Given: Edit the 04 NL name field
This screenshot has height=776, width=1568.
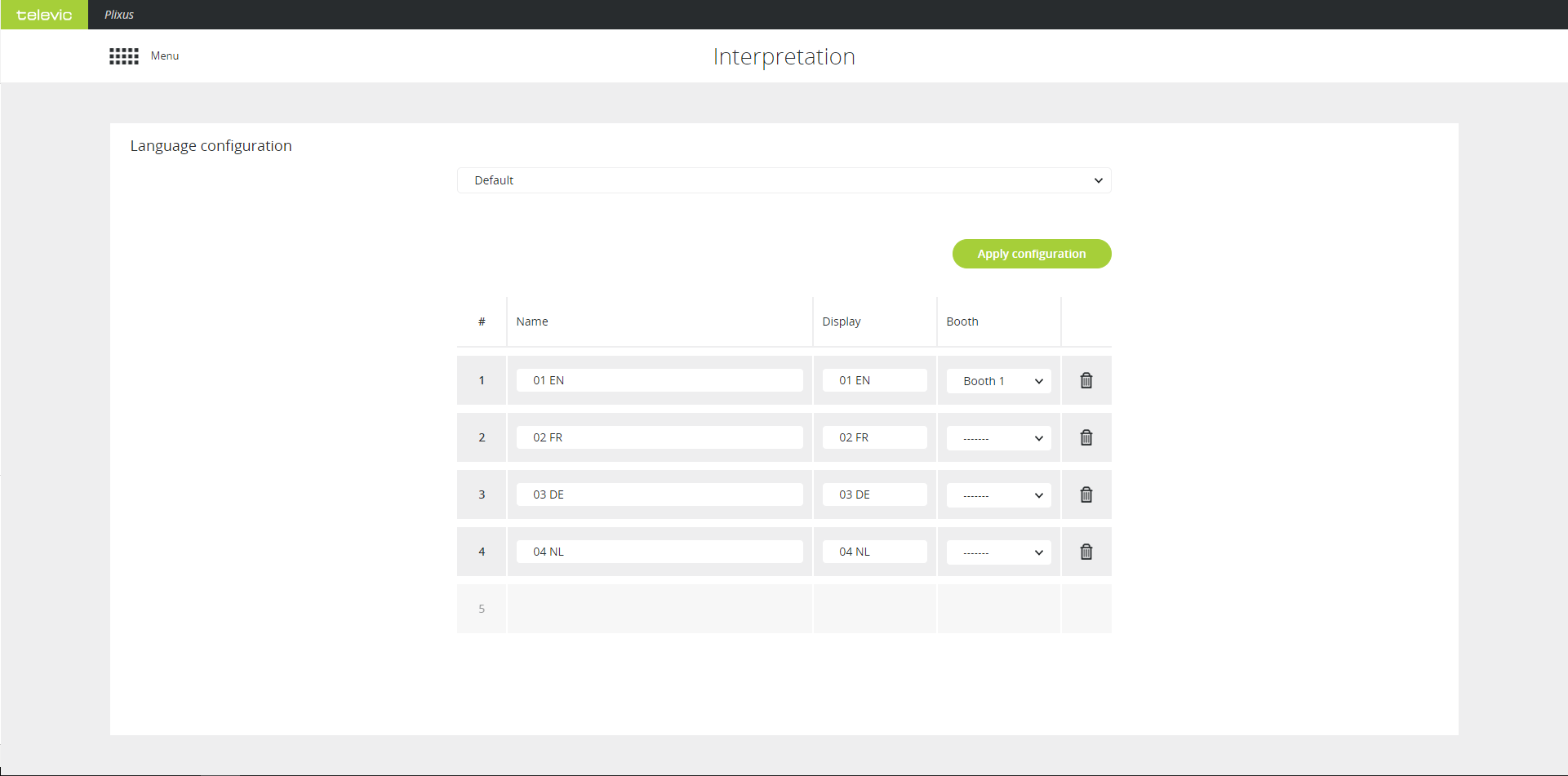Looking at the screenshot, I should 660,552.
